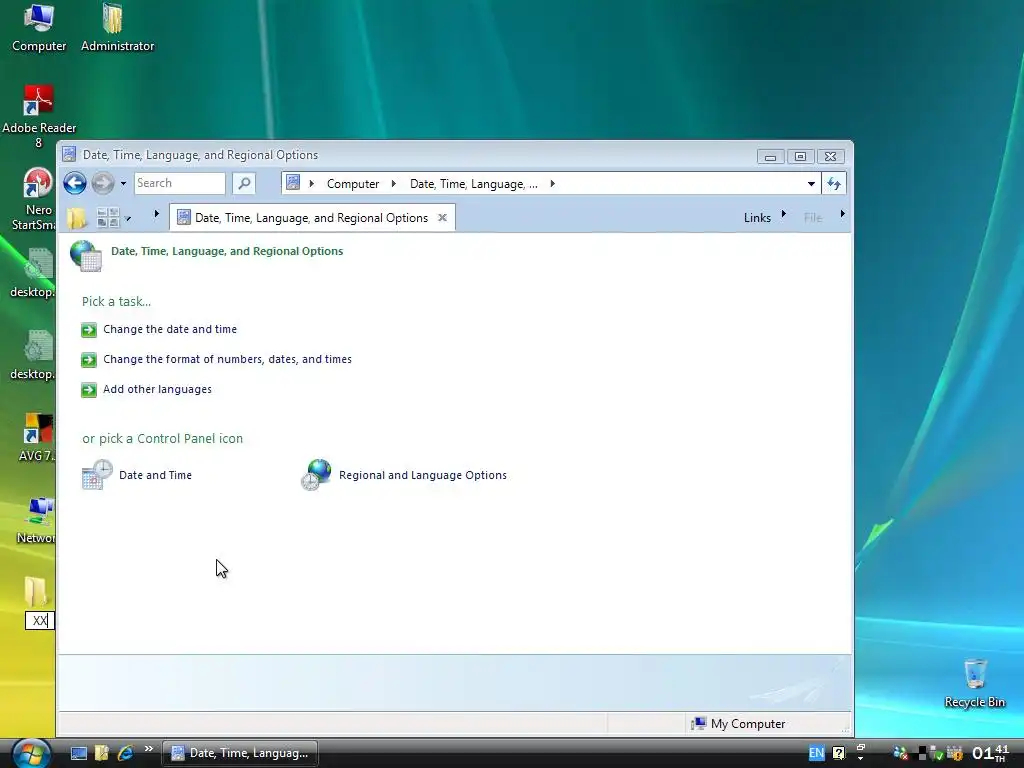This screenshot has width=1024, height=768.
Task: Click the globe calendar header icon
Action: pyautogui.click(x=86, y=255)
